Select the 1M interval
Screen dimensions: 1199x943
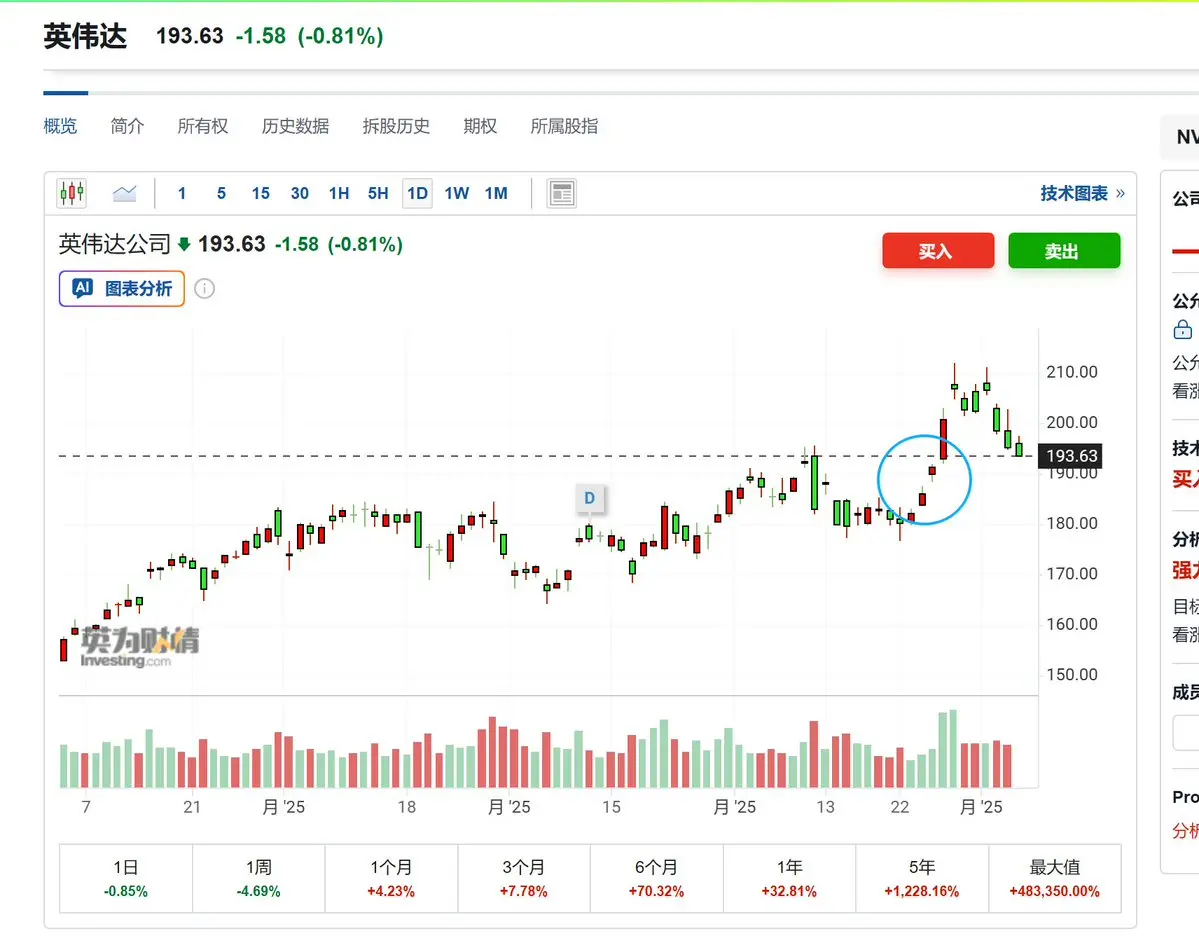click(x=496, y=193)
